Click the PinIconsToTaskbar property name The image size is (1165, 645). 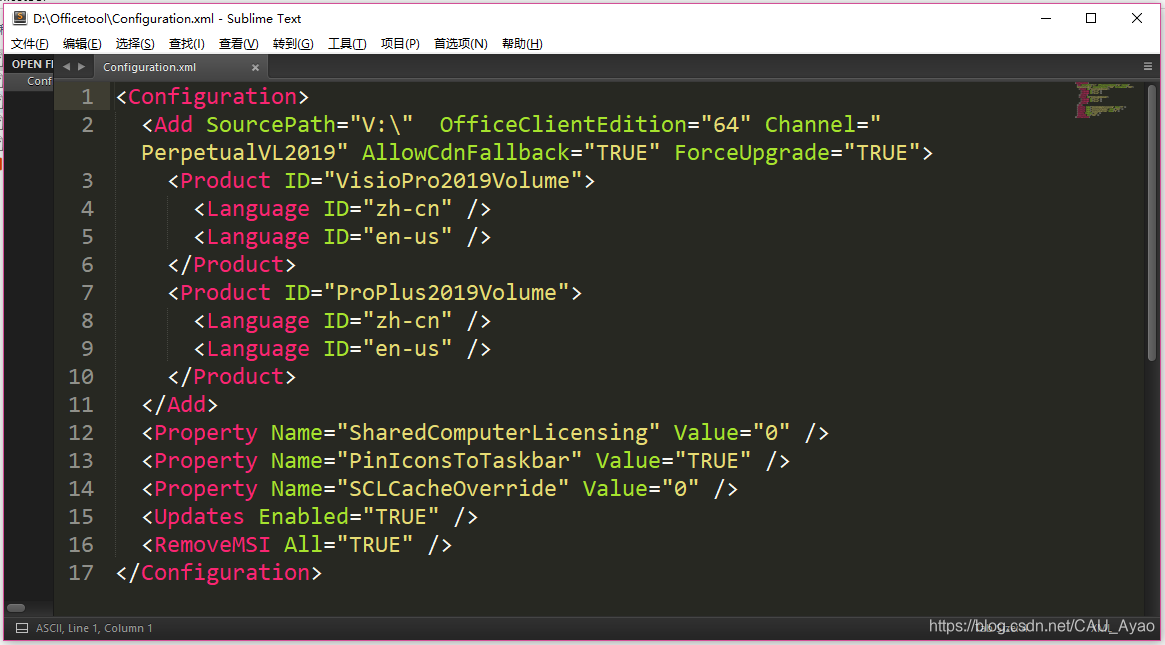(459, 461)
